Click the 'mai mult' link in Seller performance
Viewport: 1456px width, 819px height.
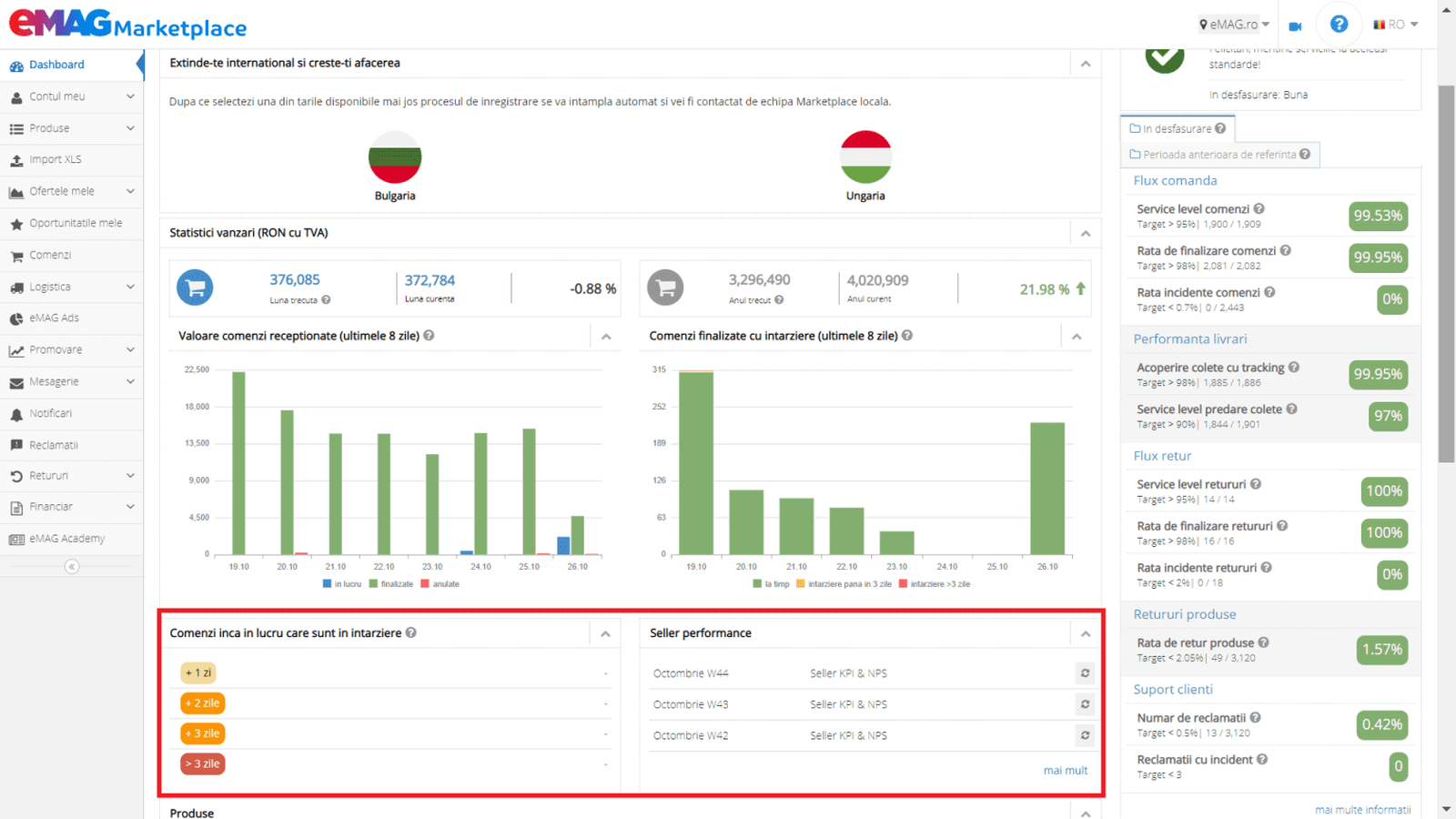point(1065,771)
